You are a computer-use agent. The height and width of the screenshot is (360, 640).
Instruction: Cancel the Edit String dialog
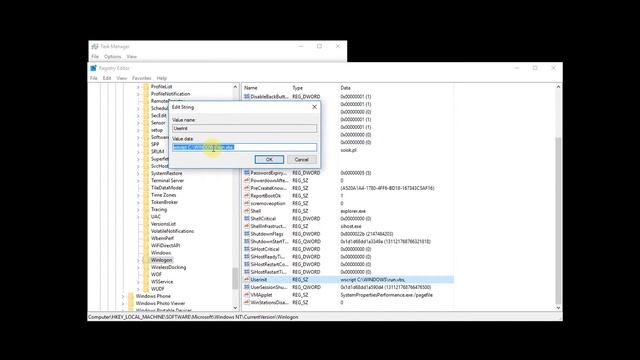(302, 160)
